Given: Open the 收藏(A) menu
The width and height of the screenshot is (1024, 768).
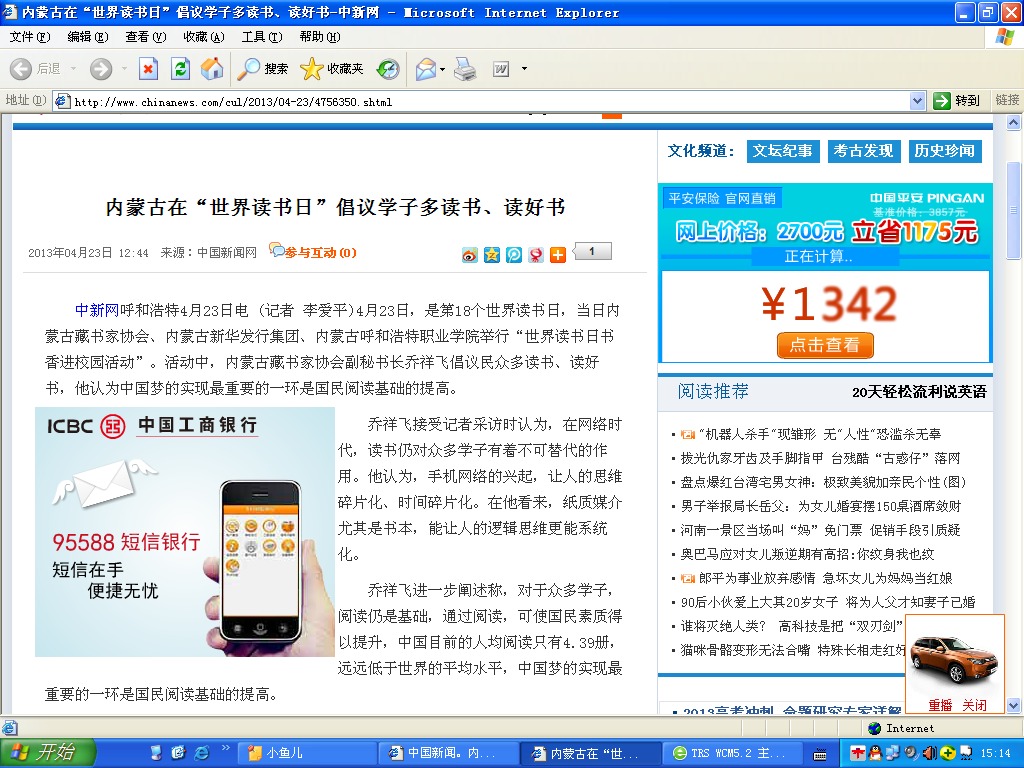Looking at the screenshot, I should pyautogui.click(x=203, y=37).
